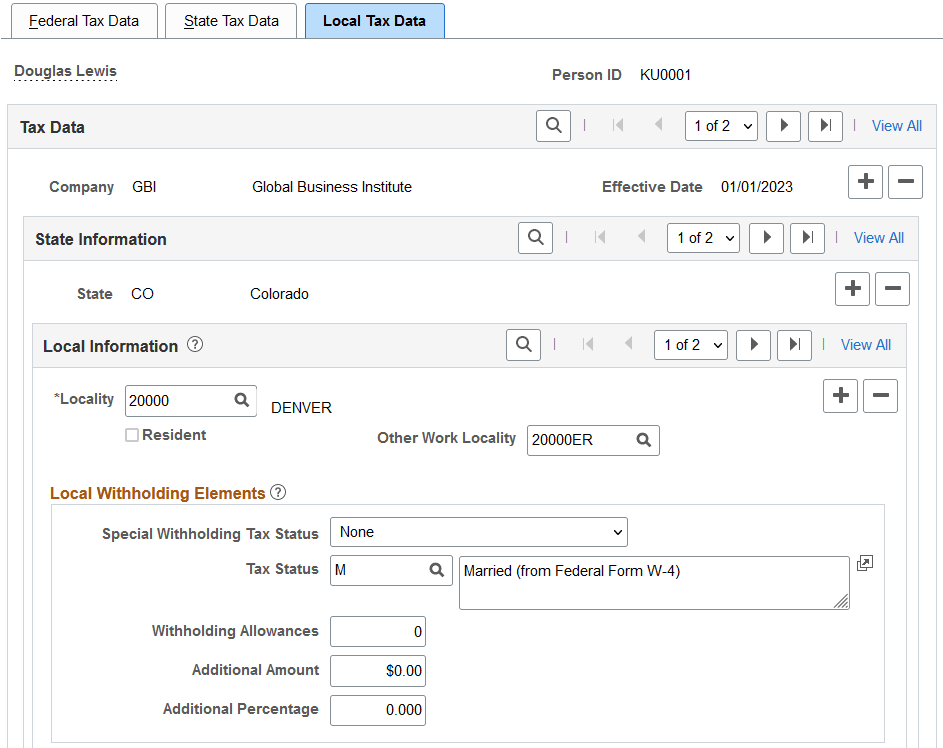Screen dimensions: 943x748
Task: Open the Other Work Locality lookup
Action: click(646, 440)
